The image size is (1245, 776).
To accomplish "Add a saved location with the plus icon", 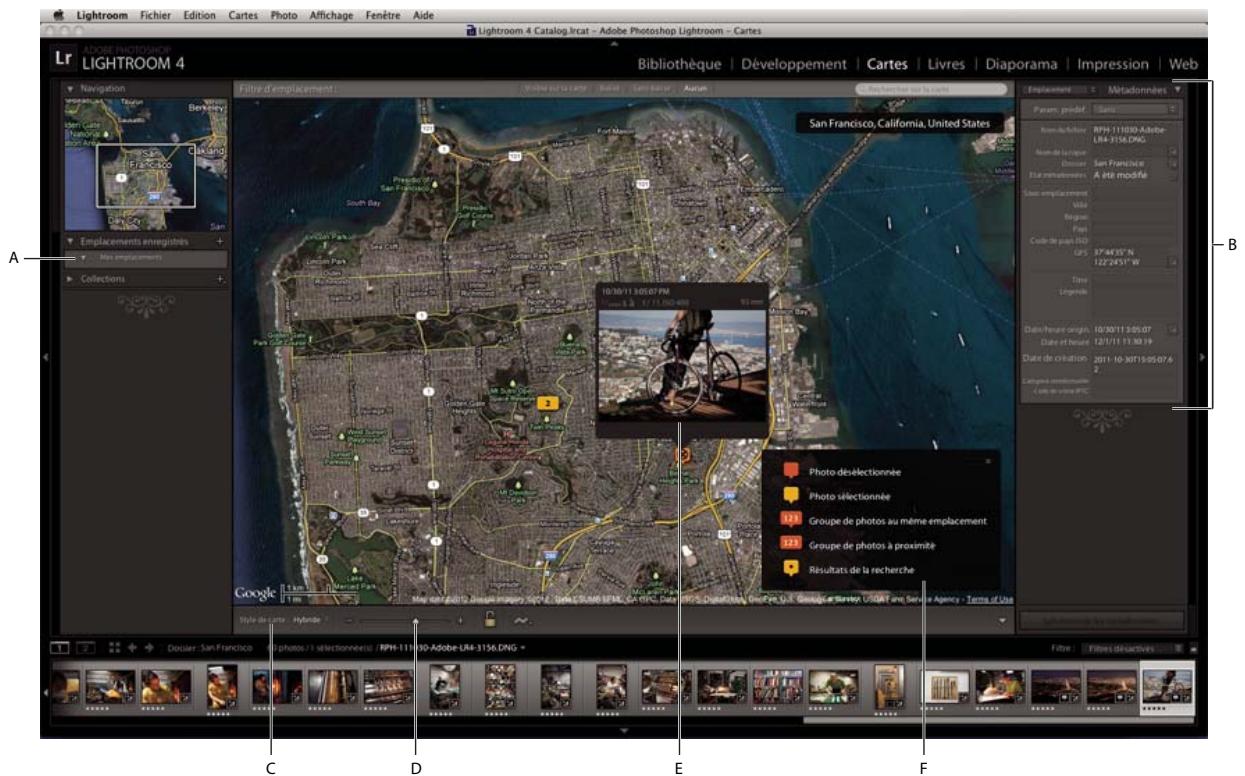I will coord(220,242).
